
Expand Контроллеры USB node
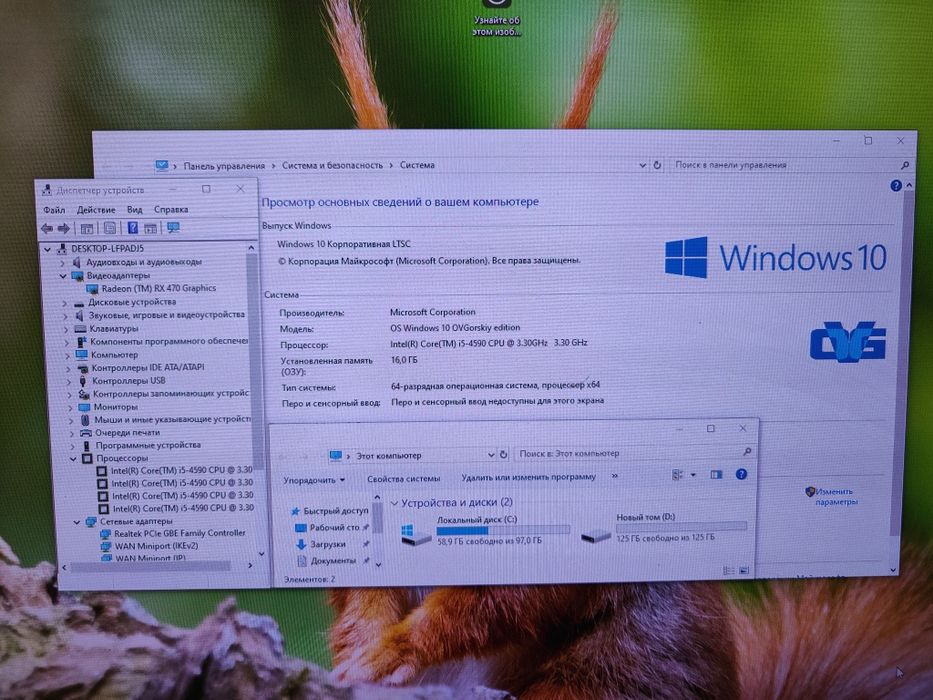click(x=69, y=382)
